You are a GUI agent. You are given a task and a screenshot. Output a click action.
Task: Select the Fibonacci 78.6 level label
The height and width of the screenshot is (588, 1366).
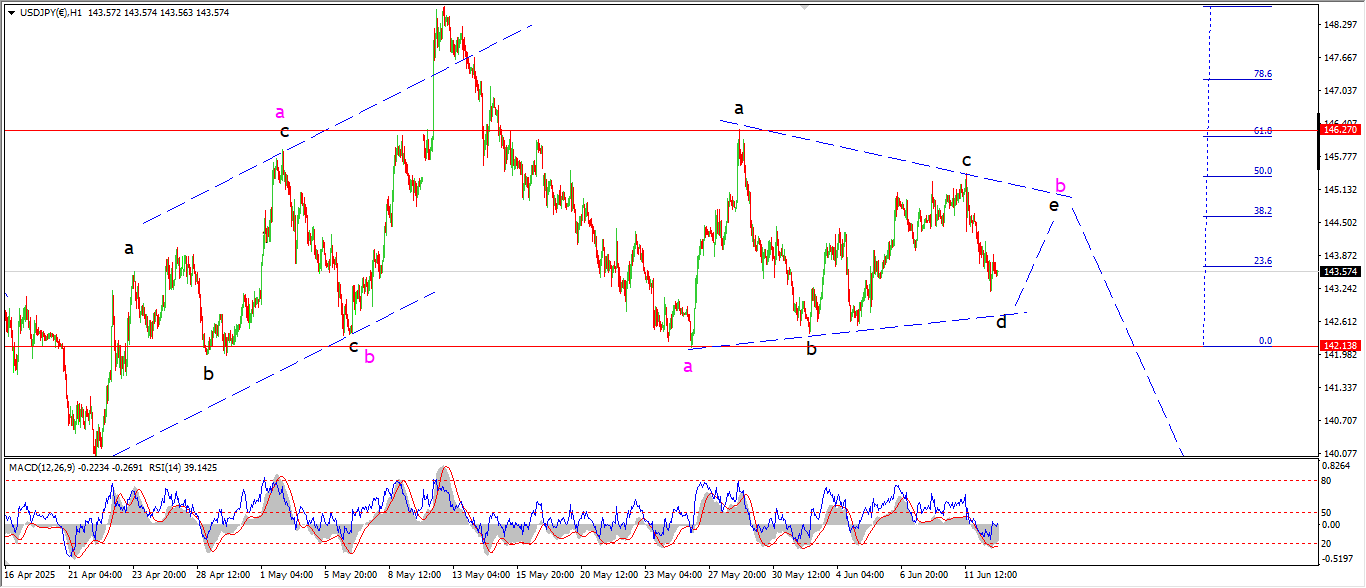point(1262,74)
